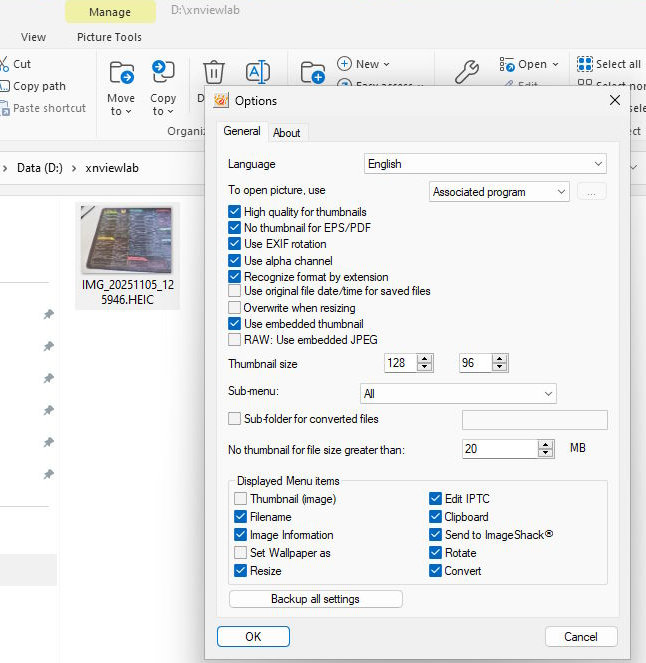Click the Copy to folder icon

coord(163,73)
